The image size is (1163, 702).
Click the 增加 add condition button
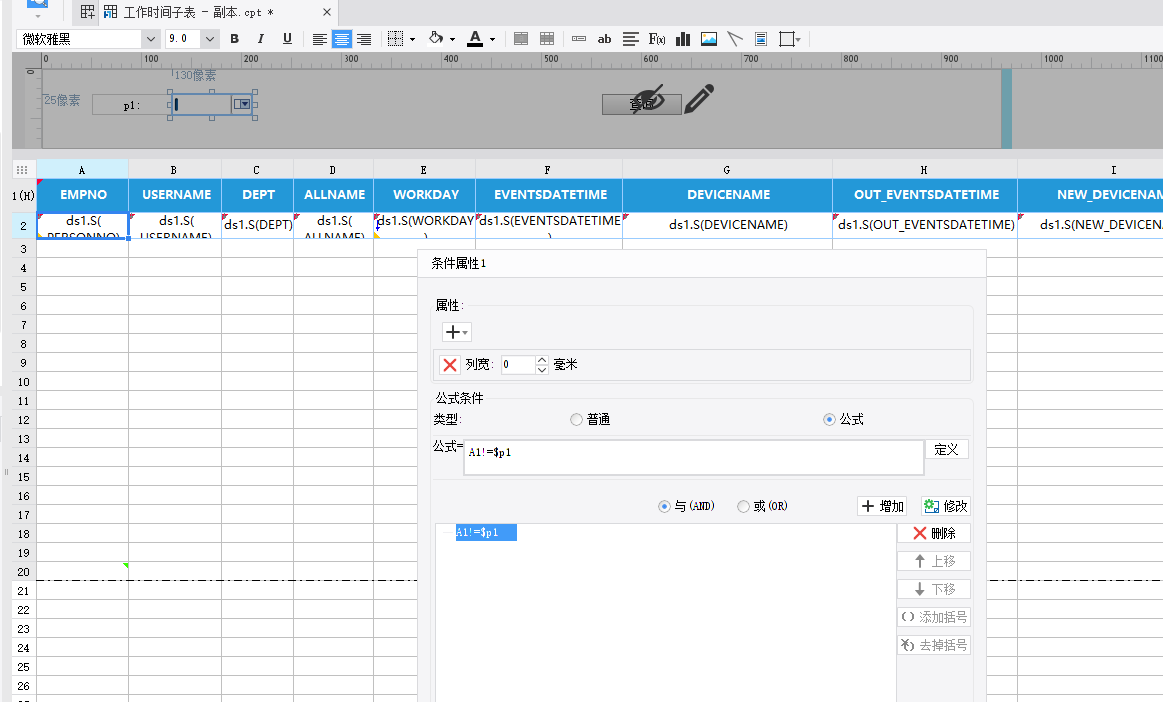click(x=882, y=506)
